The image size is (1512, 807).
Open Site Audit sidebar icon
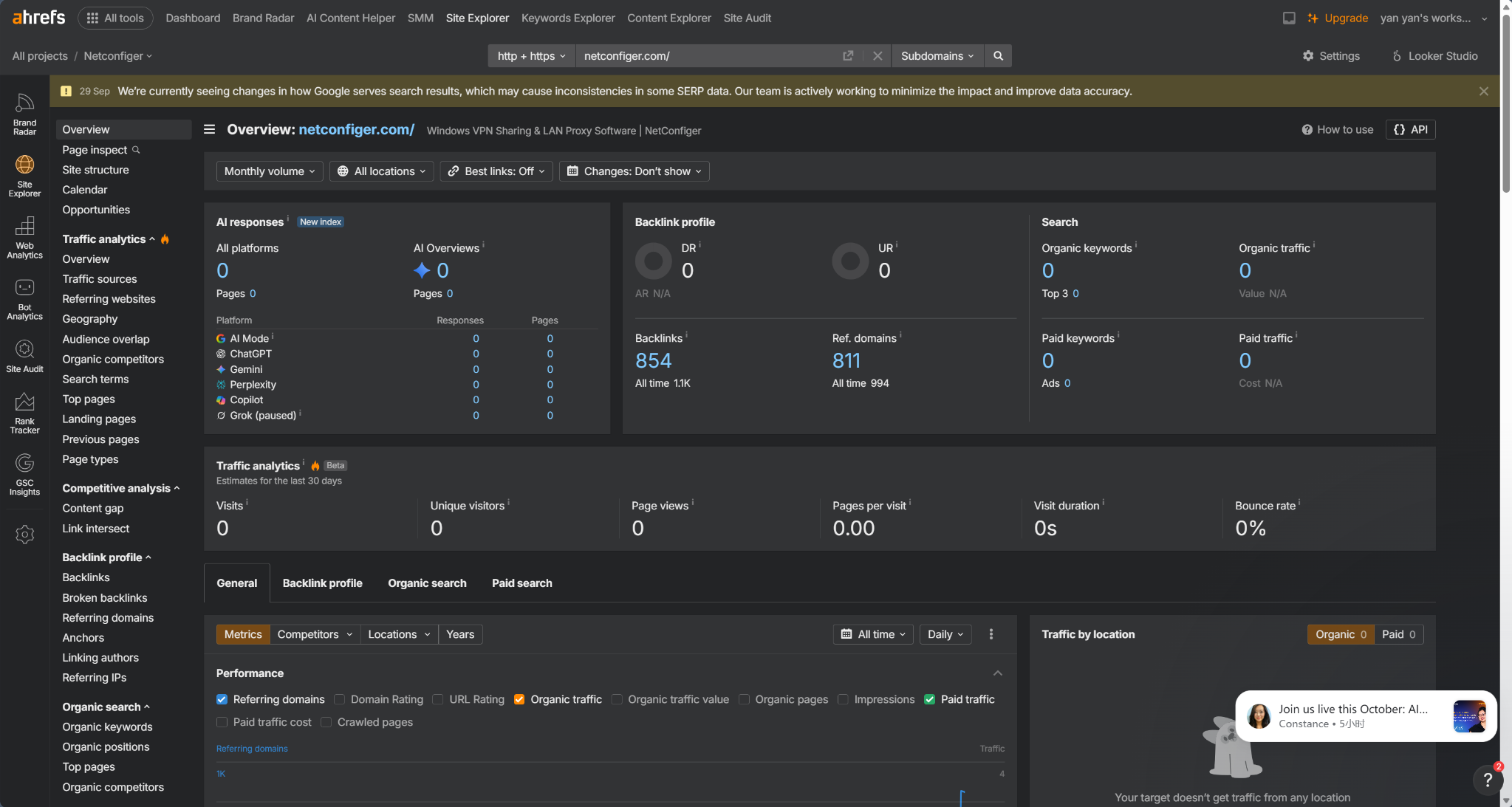[x=24, y=356]
